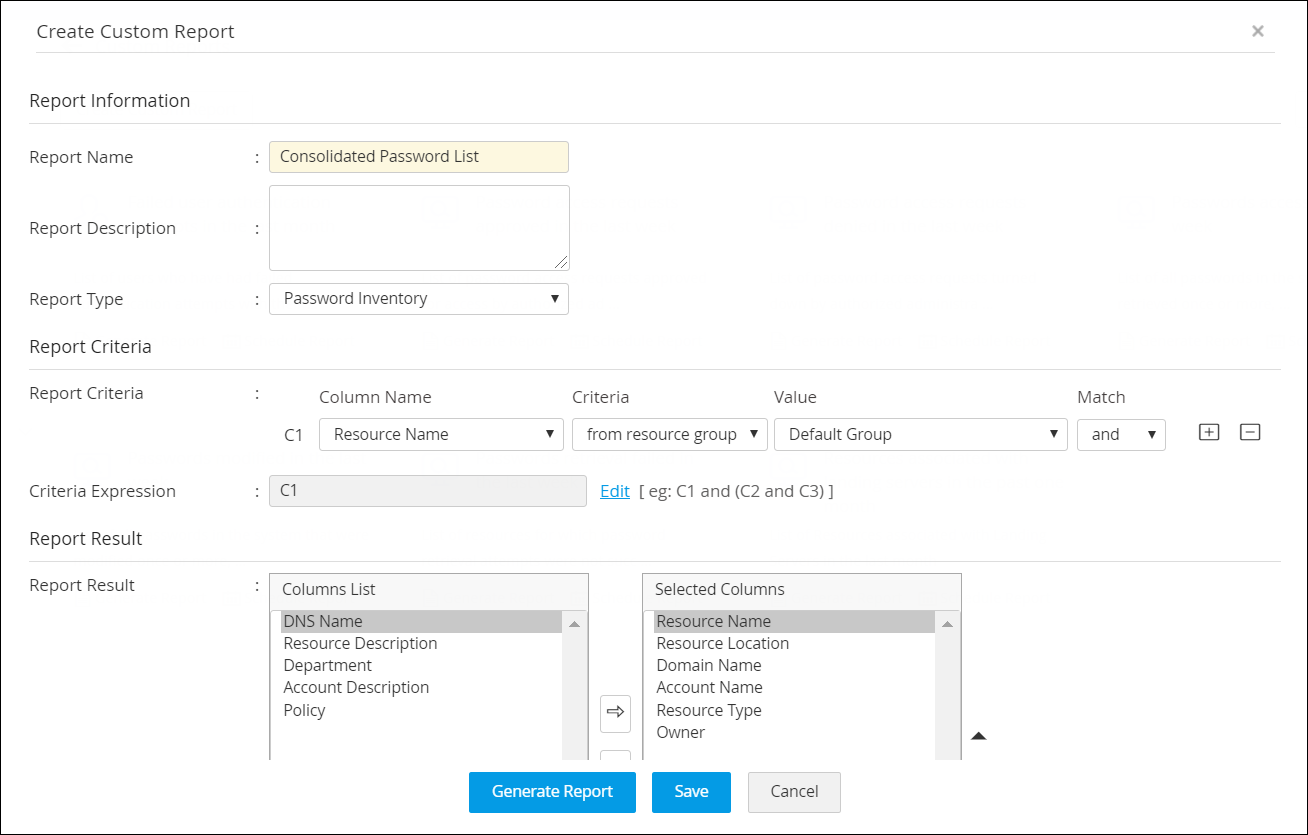The width and height of the screenshot is (1308, 835).
Task: Click the Save button
Action: click(691, 792)
